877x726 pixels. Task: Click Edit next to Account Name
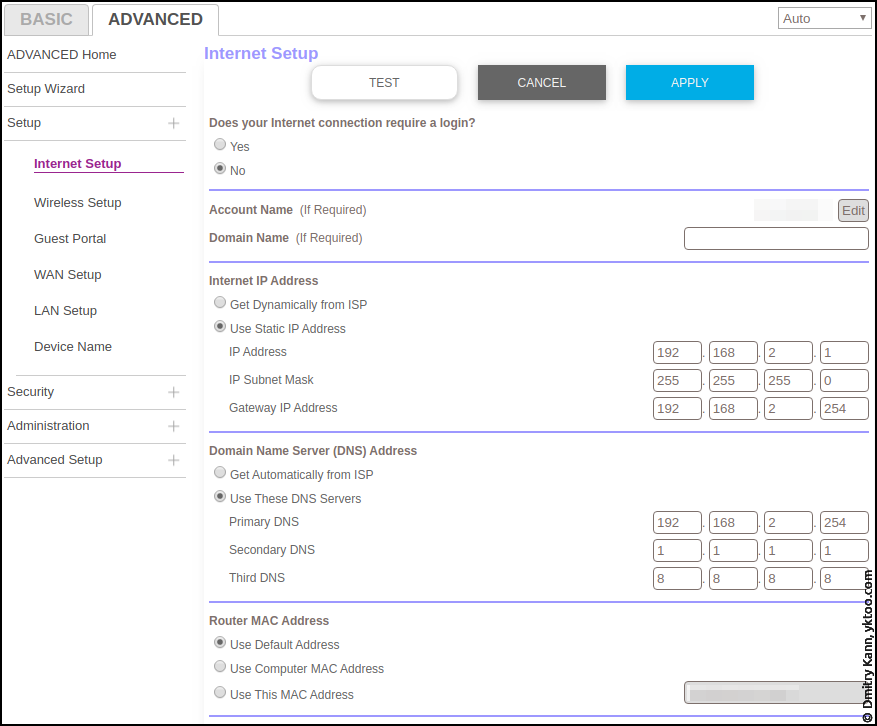[x=853, y=211]
